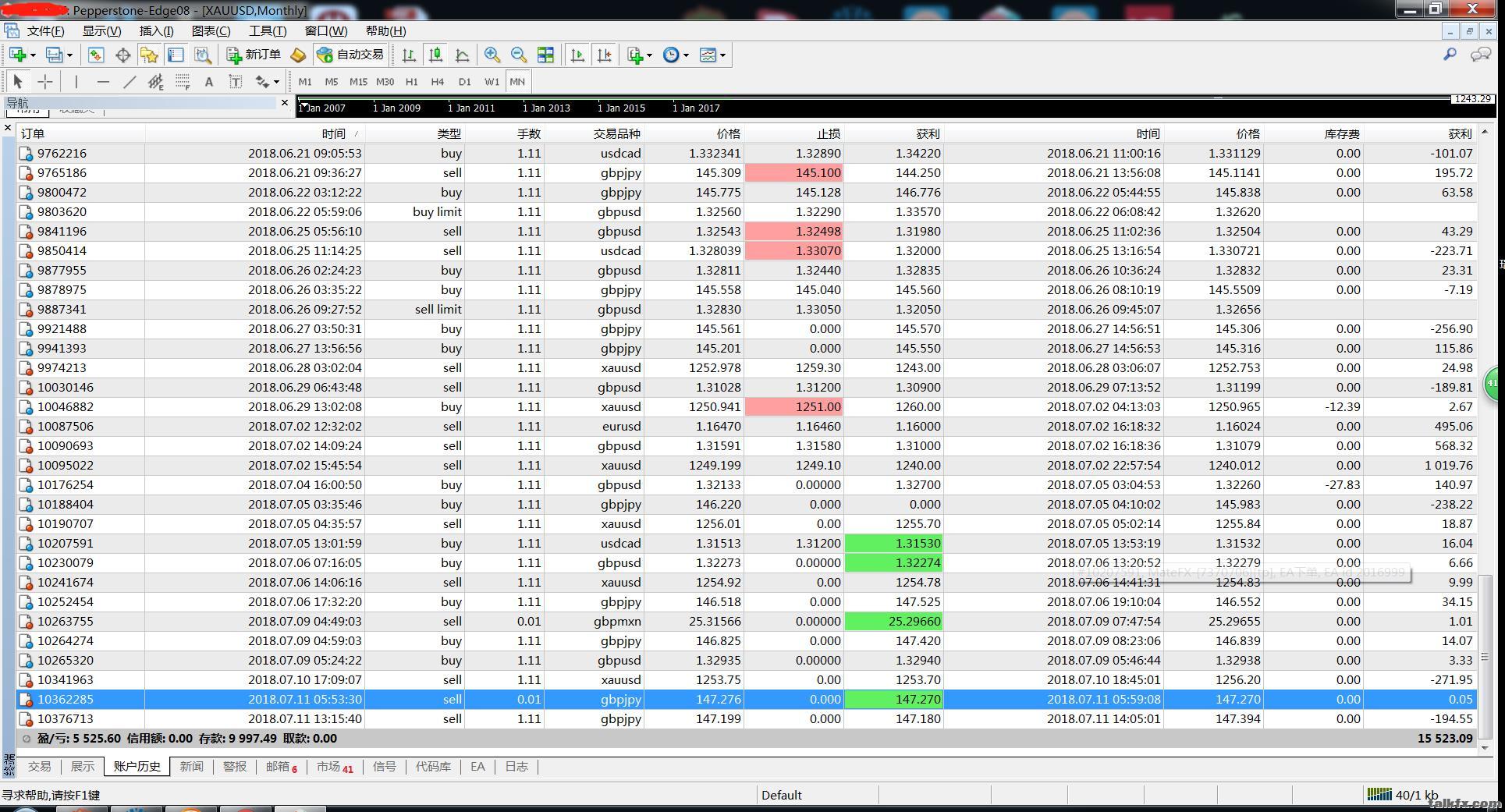Expand New Chart dropdown arrow
The image size is (1505, 812).
(x=33, y=55)
